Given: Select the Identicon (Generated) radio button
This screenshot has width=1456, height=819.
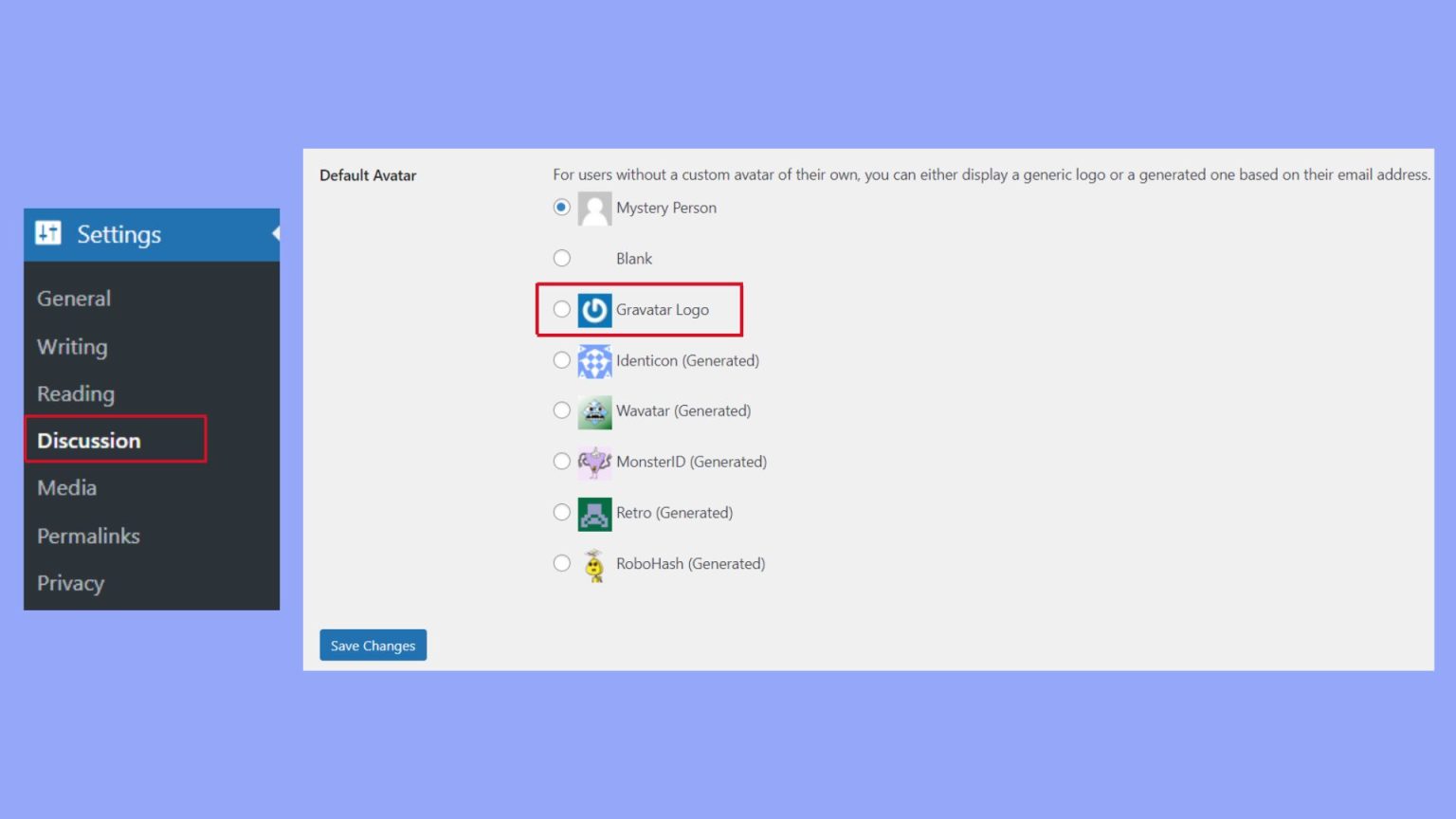Looking at the screenshot, I should [561, 359].
